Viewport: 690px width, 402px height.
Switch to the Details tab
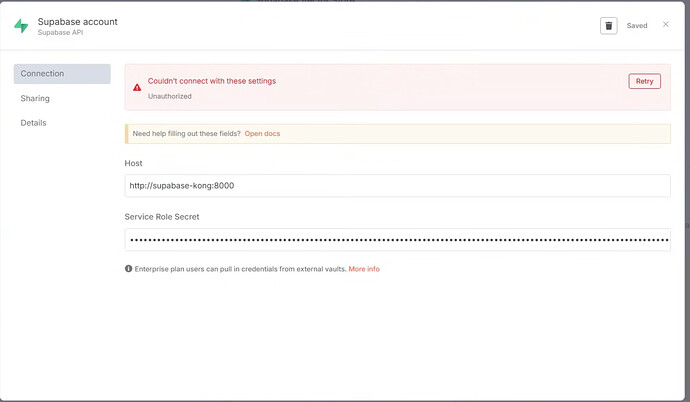click(33, 123)
